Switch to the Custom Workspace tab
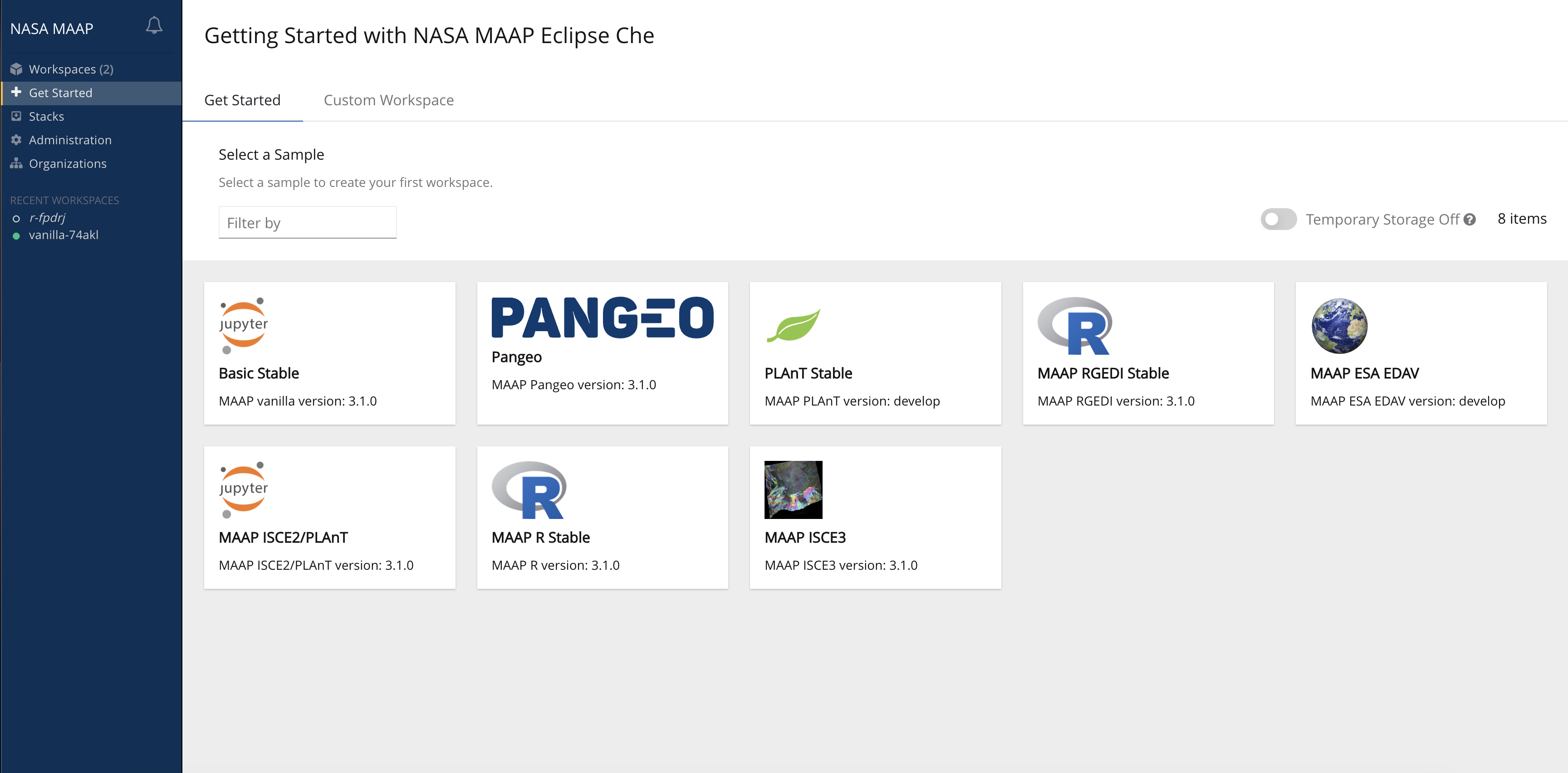Image resolution: width=1568 pixels, height=773 pixels. pos(388,100)
